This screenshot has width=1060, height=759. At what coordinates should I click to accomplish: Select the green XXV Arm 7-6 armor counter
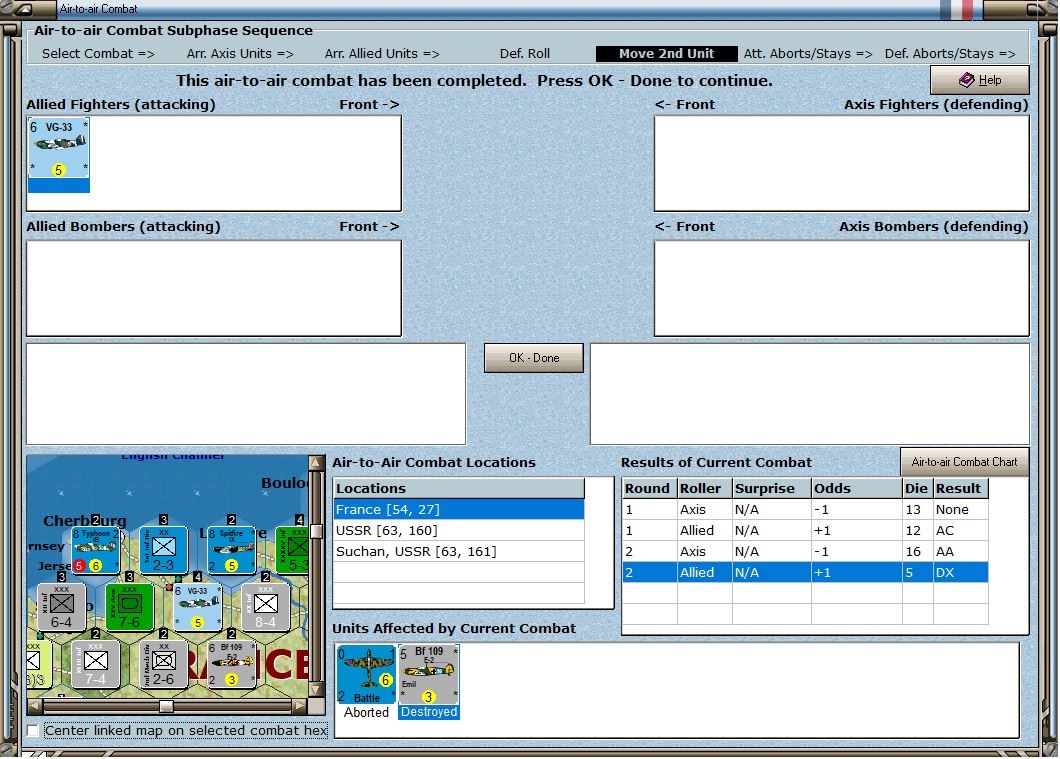coord(129,607)
